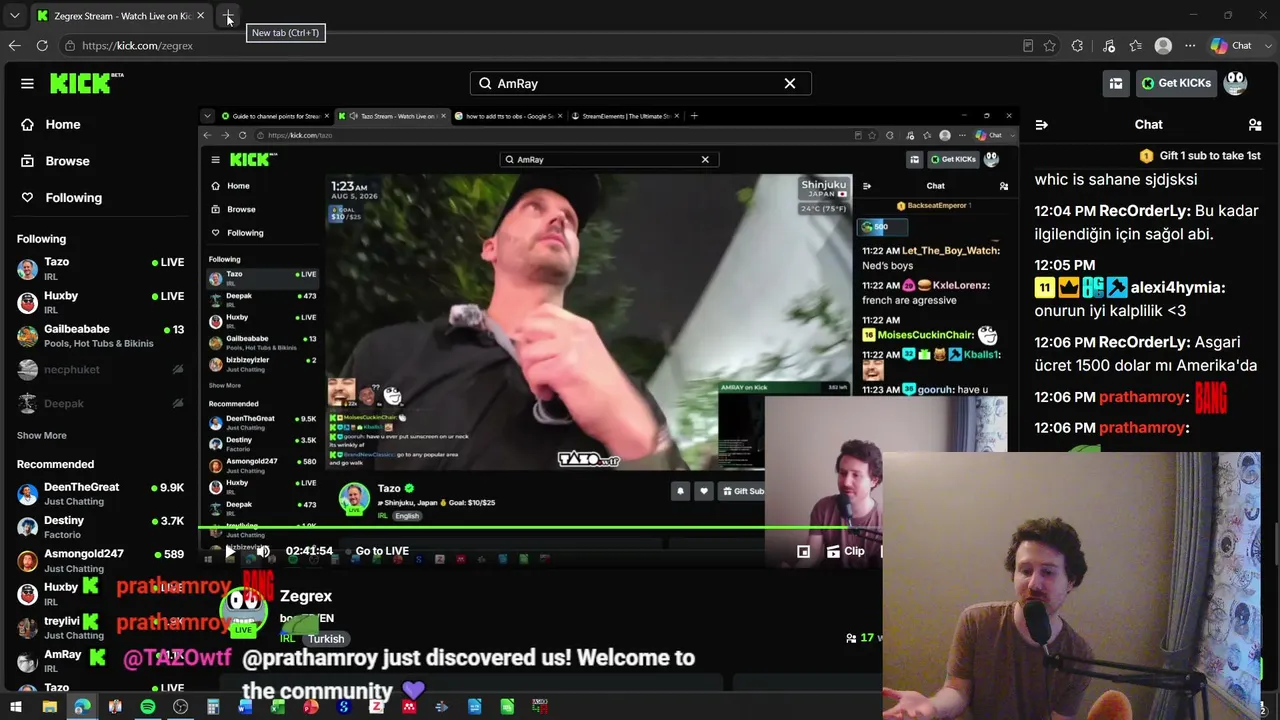The width and height of the screenshot is (1280, 720).
Task: Open Following in Kick sidebar
Action: pos(61,198)
